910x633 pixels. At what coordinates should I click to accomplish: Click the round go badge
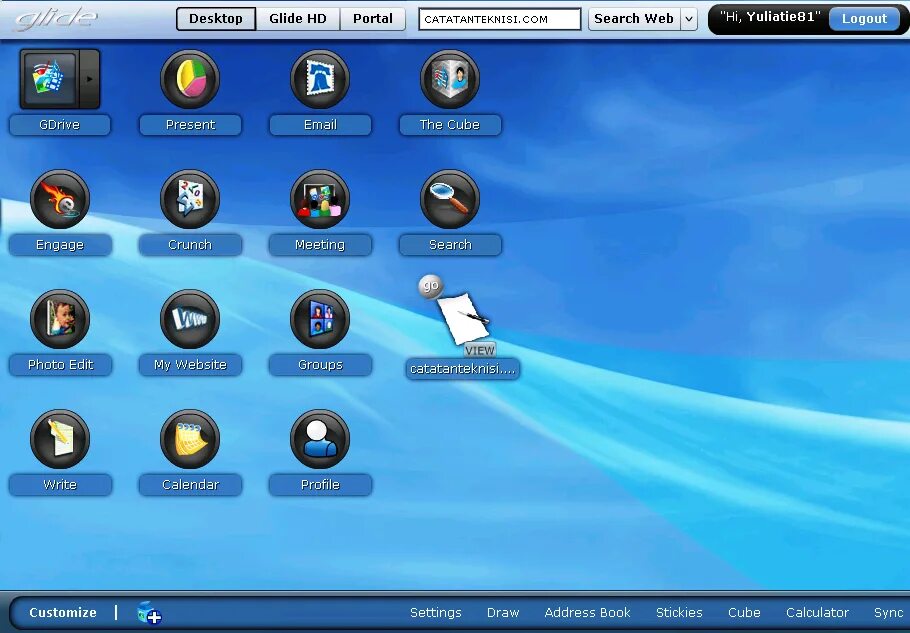pos(431,285)
